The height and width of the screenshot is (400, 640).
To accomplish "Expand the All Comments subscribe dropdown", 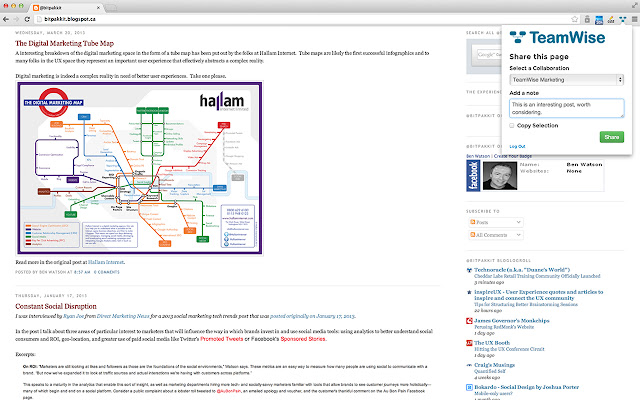I will (x=496, y=235).
